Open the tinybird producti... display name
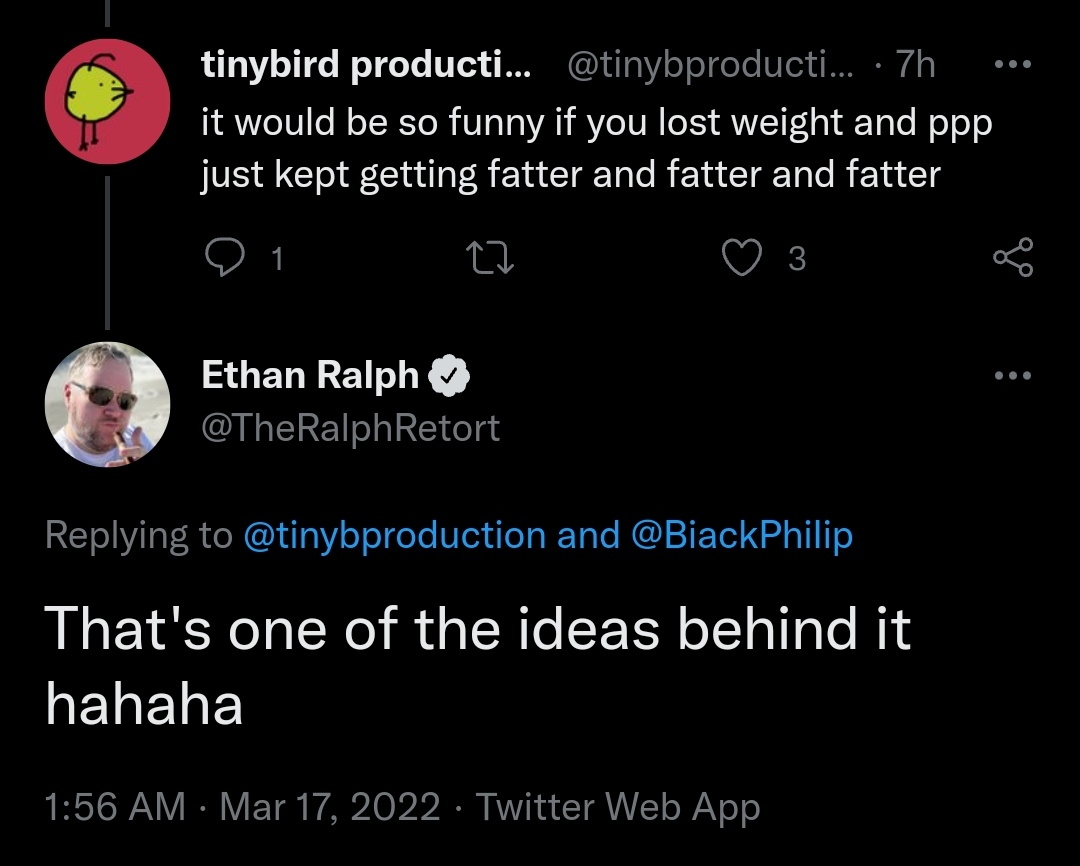 coord(366,65)
